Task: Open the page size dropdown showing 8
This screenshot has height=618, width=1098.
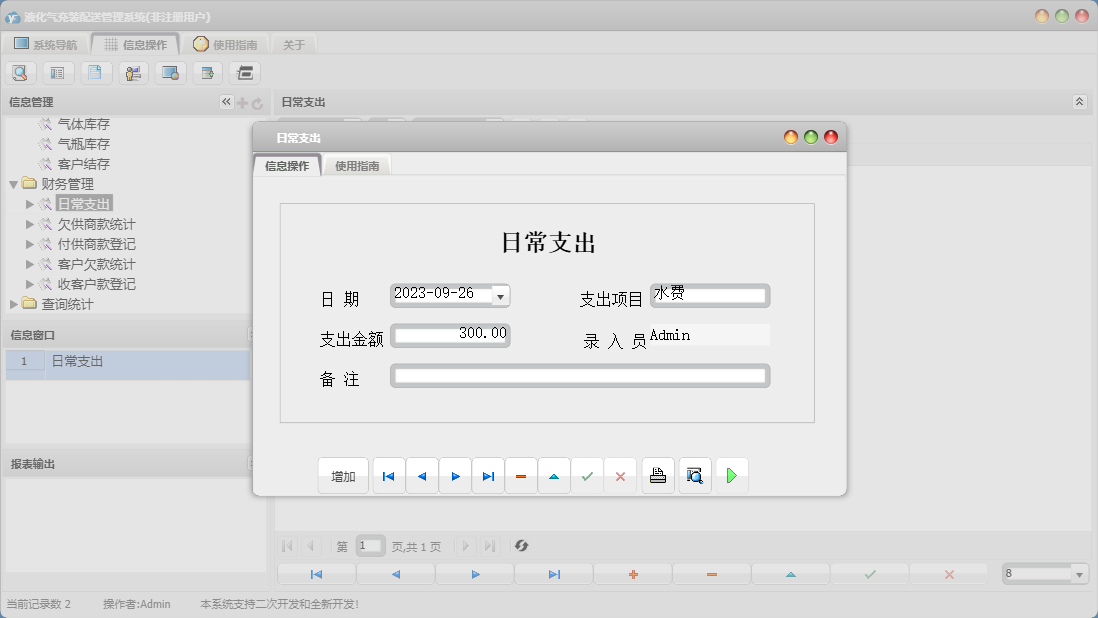Action: (1081, 573)
